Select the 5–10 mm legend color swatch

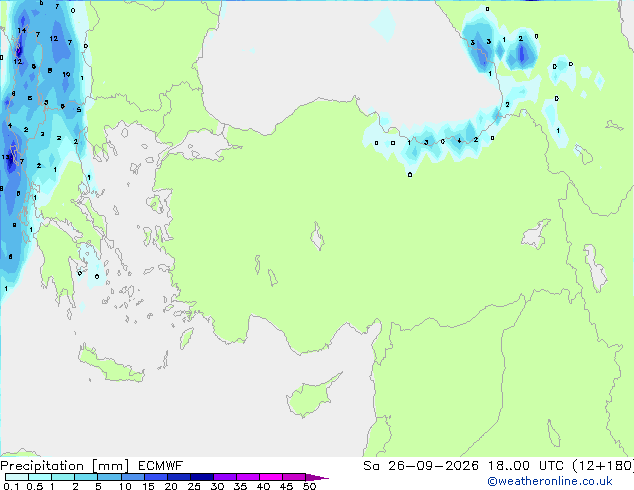pyautogui.click(x=109, y=477)
